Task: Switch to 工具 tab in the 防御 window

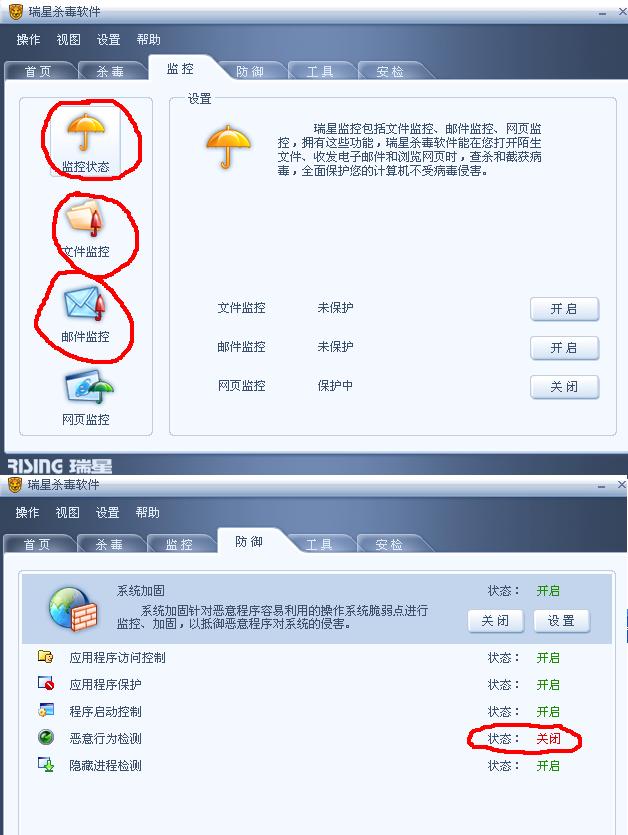Action: pos(319,544)
